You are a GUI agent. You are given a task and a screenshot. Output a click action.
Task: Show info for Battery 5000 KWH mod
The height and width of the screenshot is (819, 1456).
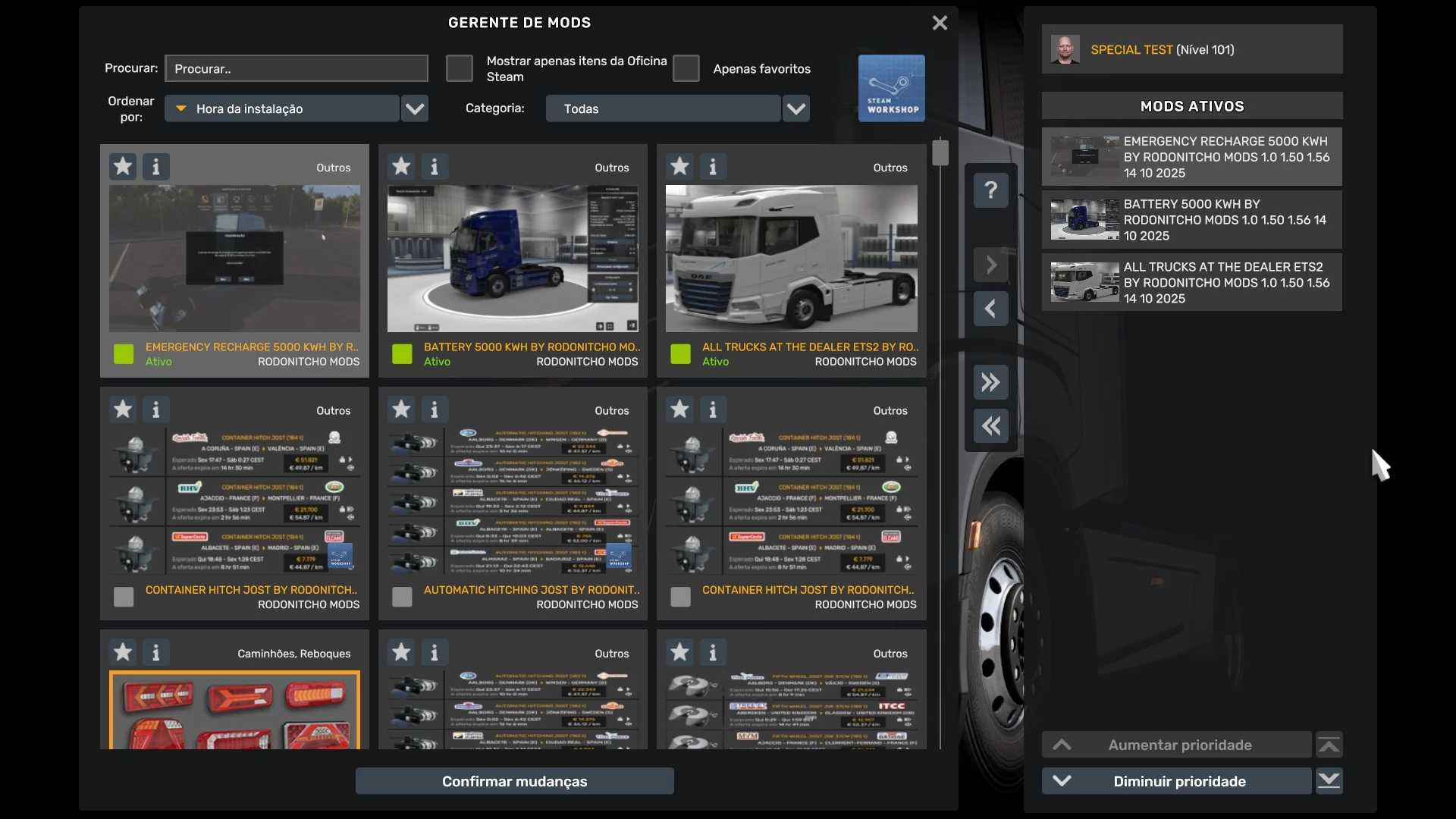tap(434, 166)
